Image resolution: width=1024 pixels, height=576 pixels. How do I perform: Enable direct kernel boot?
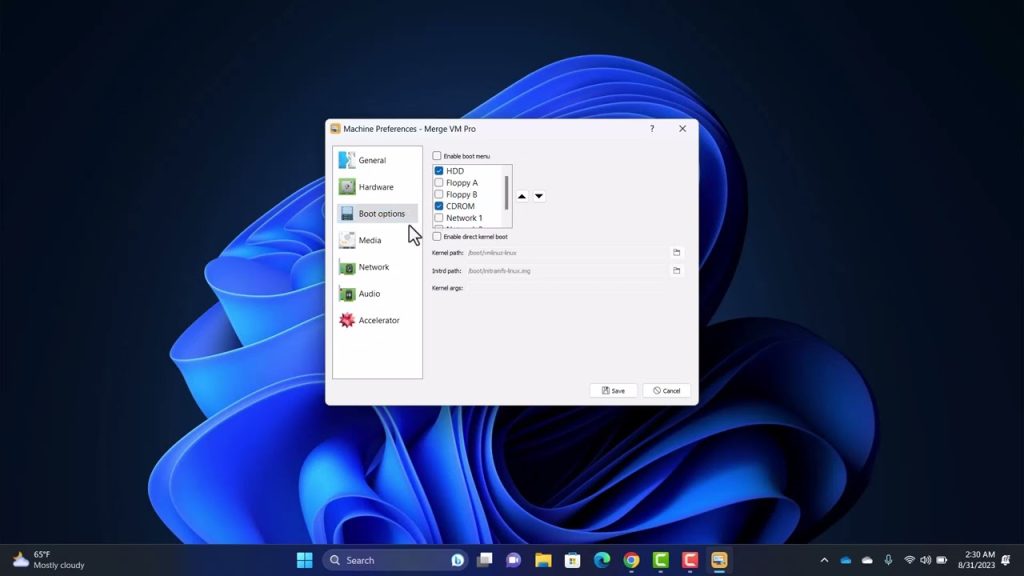click(x=437, y=237)
